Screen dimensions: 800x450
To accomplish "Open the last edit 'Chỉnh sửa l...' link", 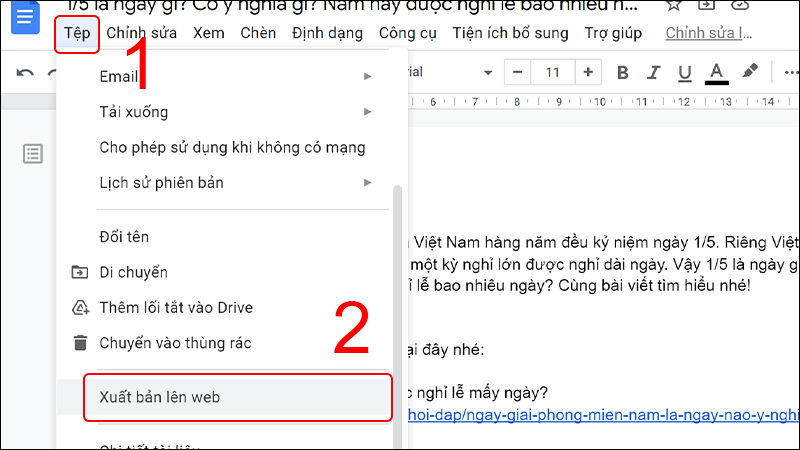I will click(709, 33).
